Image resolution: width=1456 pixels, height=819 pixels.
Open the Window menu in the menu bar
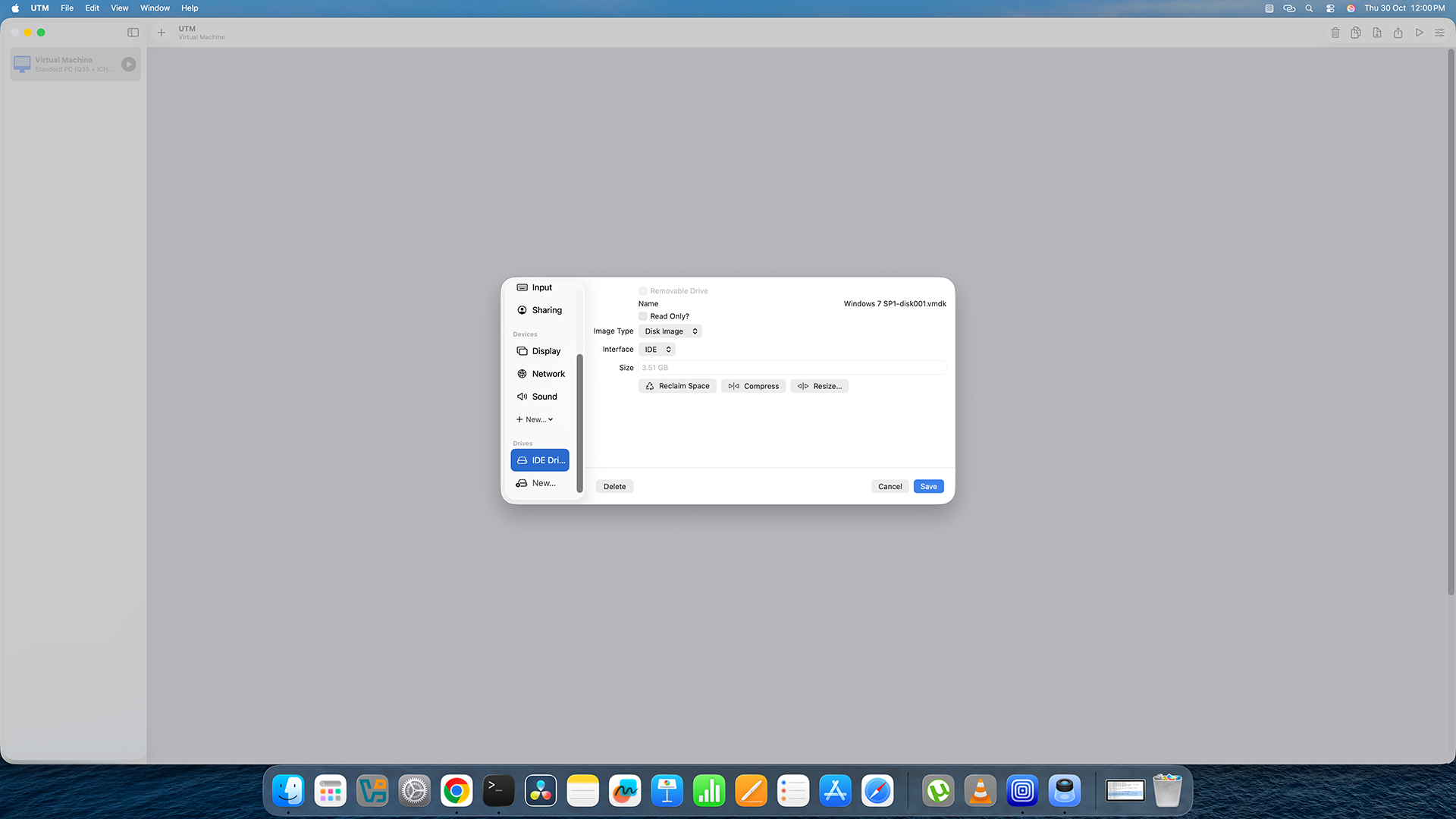point(155,8)
